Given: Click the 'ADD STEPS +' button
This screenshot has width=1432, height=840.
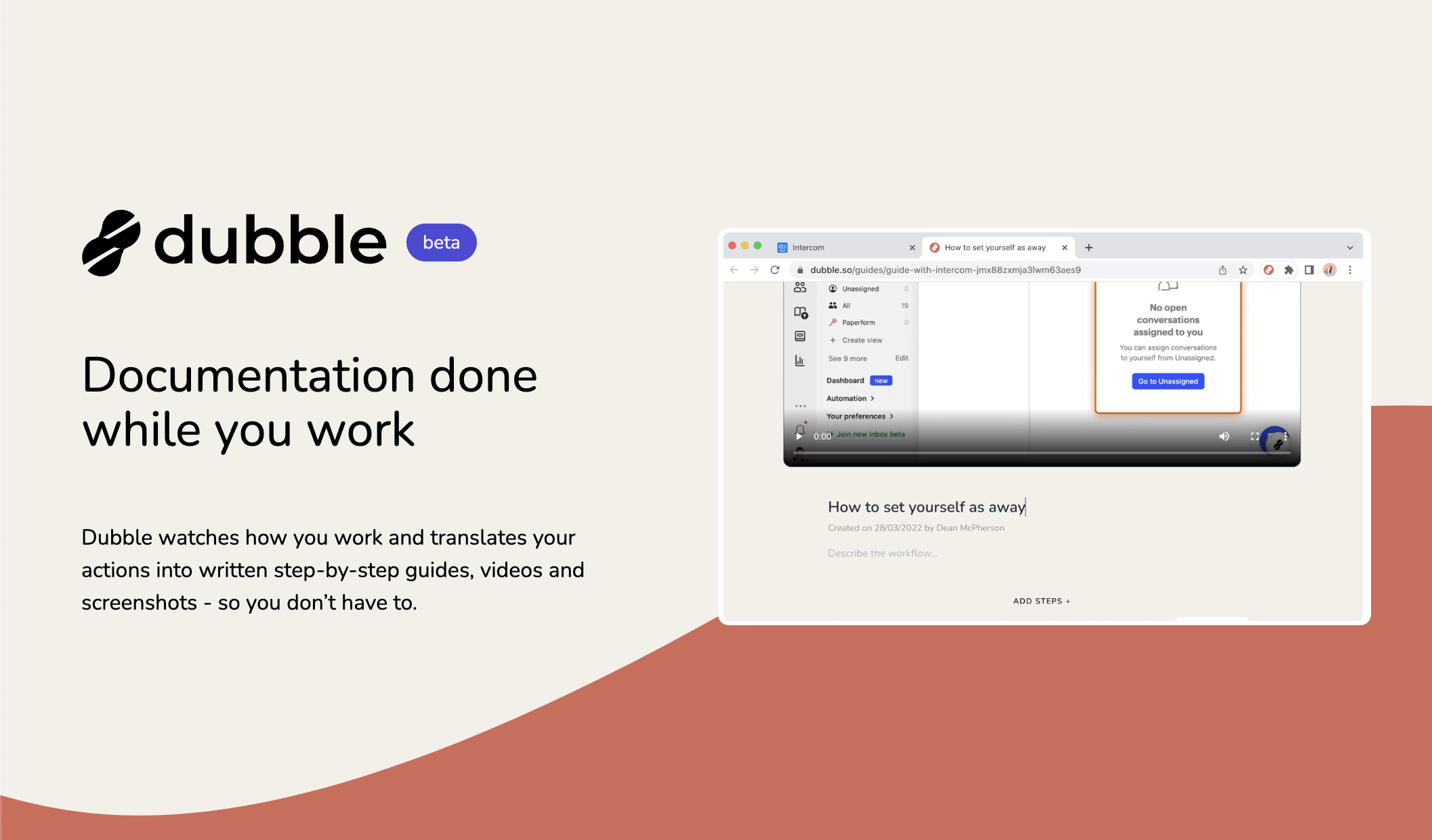Looking at the screenshot, I should tap(1040, 601).
